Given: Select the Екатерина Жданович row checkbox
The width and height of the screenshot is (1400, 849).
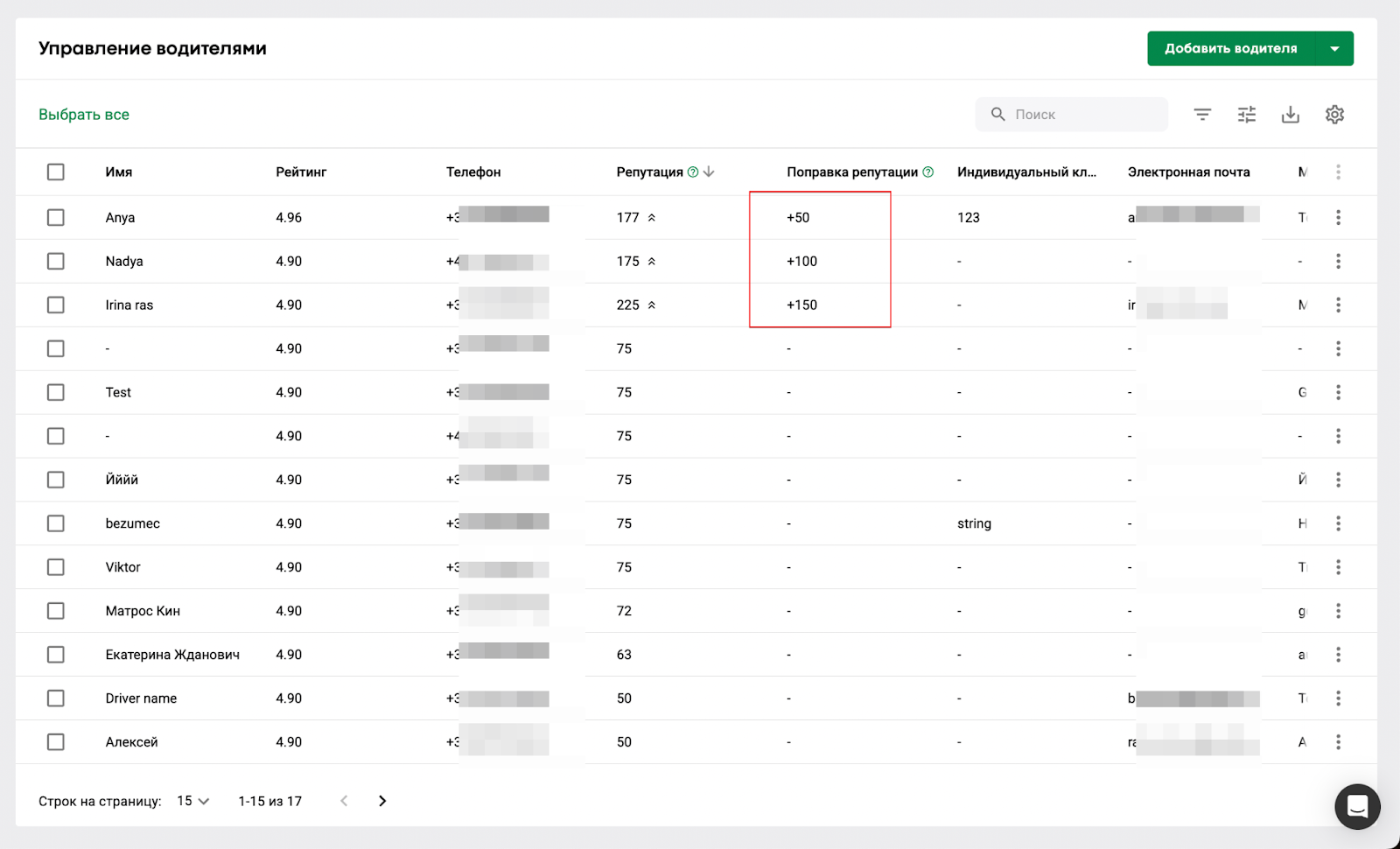Looking at the screenshot, I should coord(56,655).
